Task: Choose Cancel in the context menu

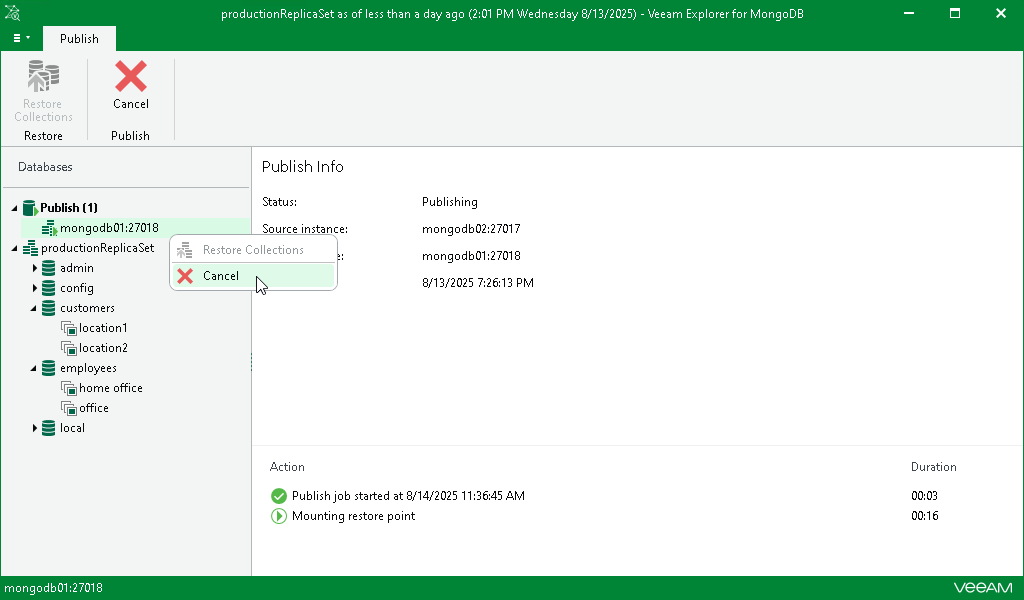Action: (253, 276)
